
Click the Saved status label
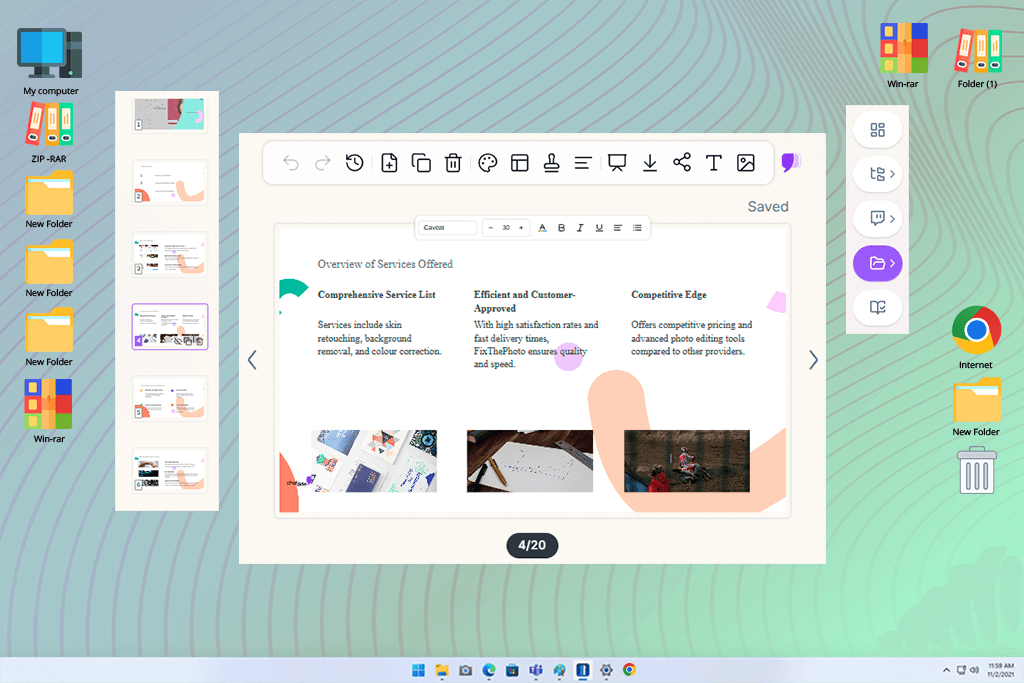[768, 206]
